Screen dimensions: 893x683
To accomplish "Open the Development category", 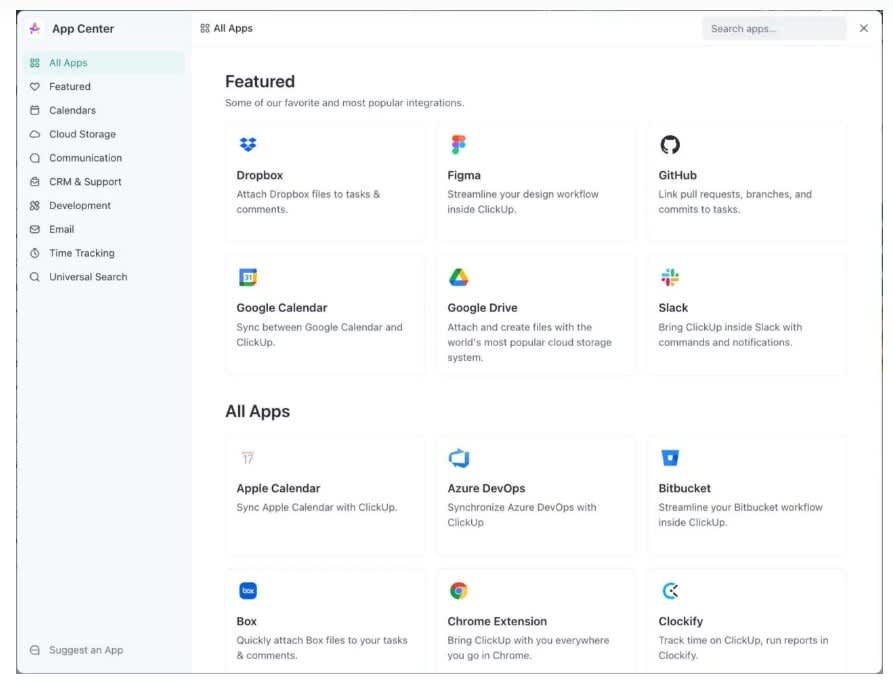I will point(104,206).
